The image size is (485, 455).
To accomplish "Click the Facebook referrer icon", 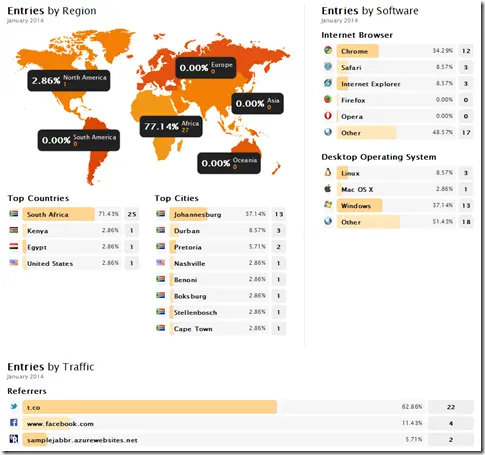I will 14,423.
